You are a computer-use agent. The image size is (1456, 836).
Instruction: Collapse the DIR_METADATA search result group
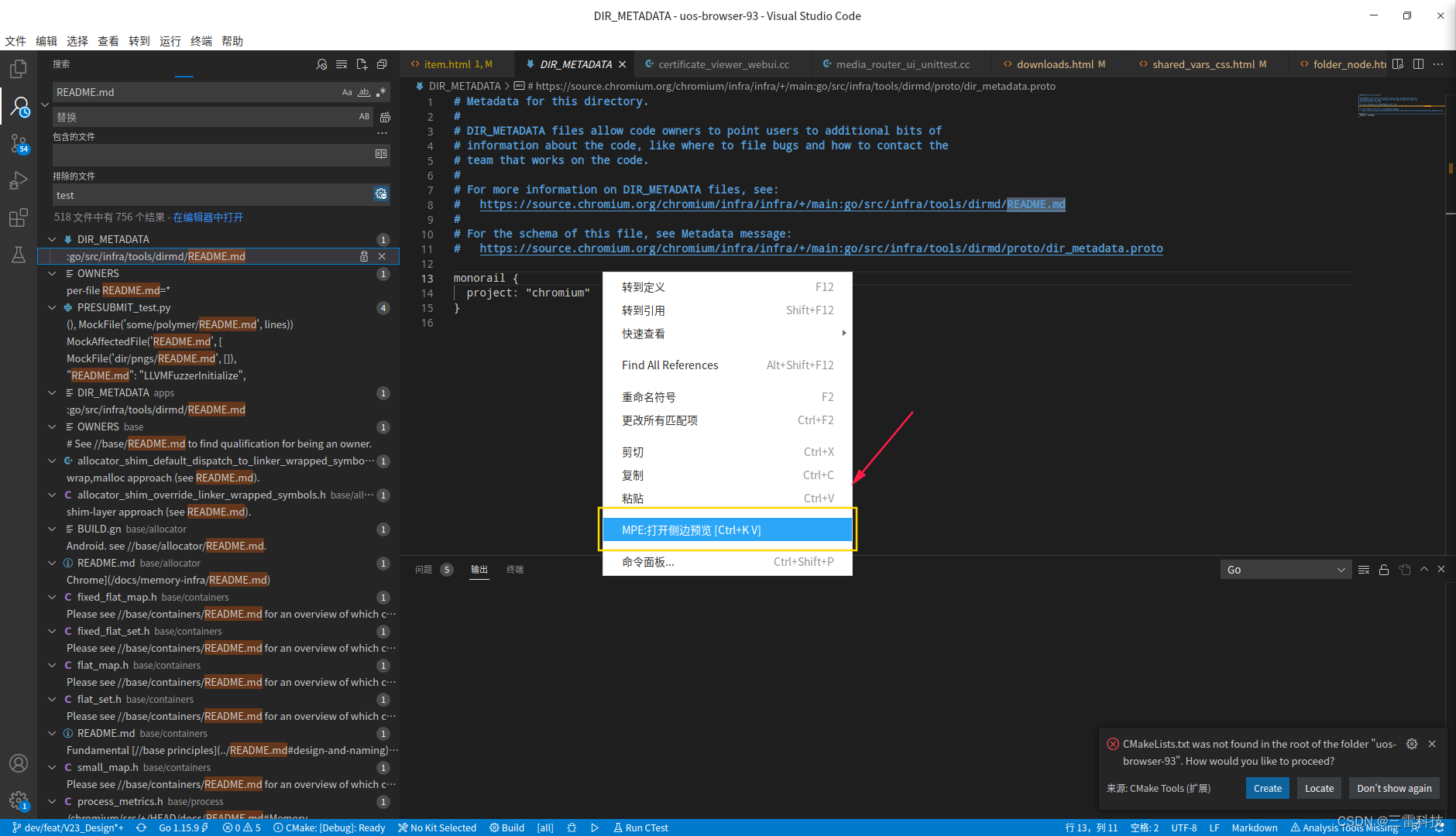(x=52, y=239)
